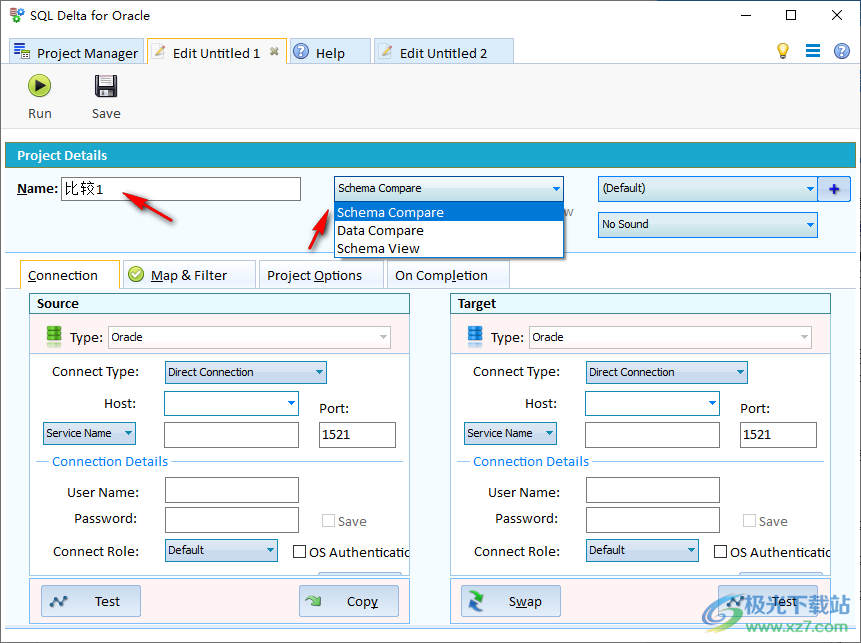This screenshot has width=861, height=643.
Task: Choose Schema View from the dropdown list
Action: (x=449, y=248)
